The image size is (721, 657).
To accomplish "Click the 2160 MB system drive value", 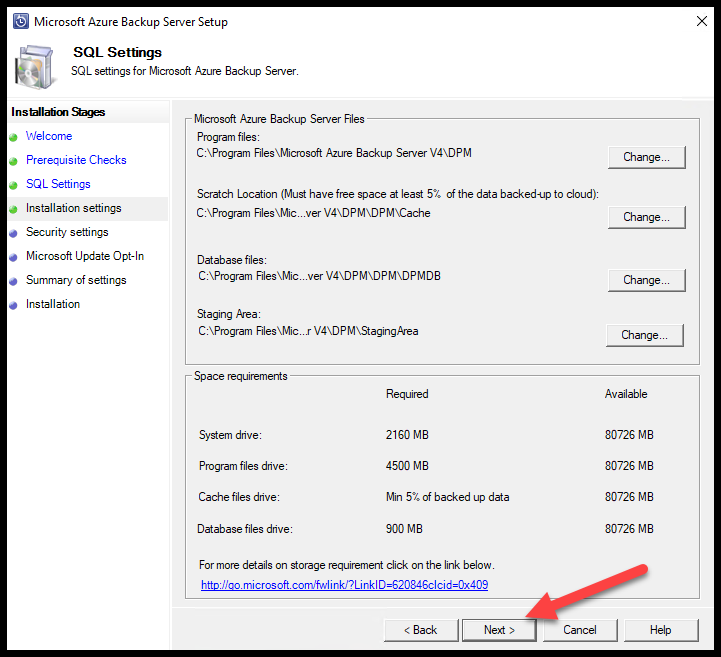I will 407,435.
